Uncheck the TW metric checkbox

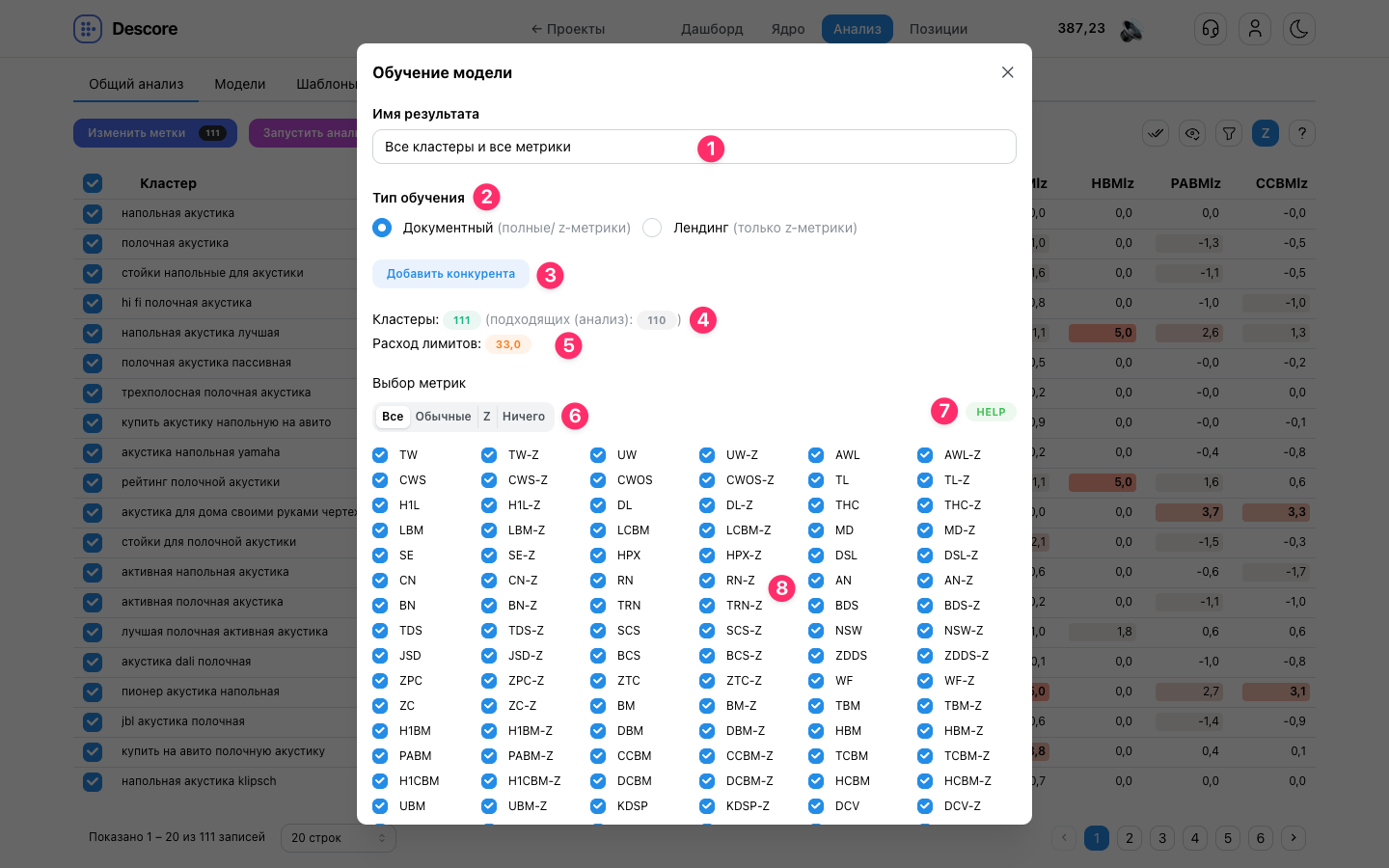(380, 455)
